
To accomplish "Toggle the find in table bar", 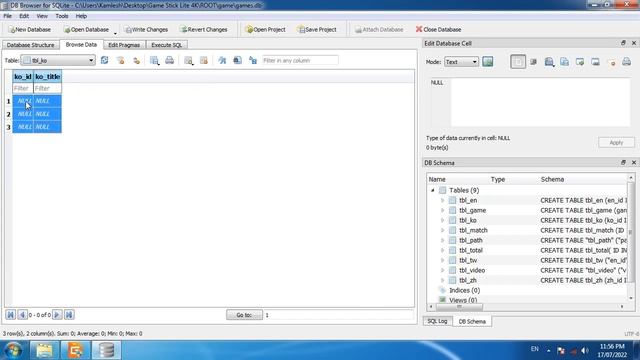I will pyautogui.click(x=222, y=60).
